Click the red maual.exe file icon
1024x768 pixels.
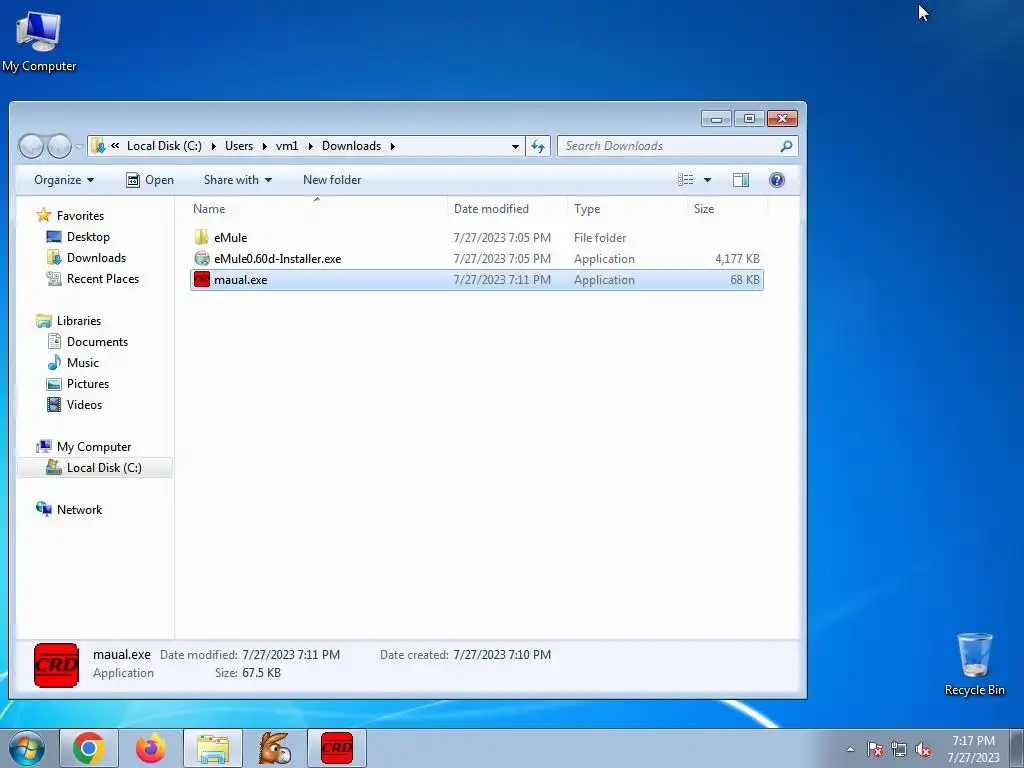pos(202,280)
